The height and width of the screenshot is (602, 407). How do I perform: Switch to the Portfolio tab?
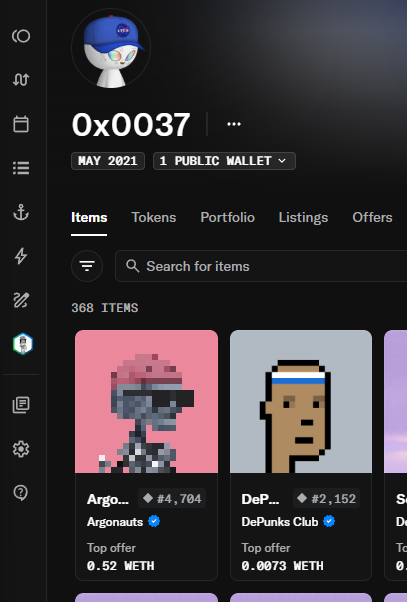(227, 217)
